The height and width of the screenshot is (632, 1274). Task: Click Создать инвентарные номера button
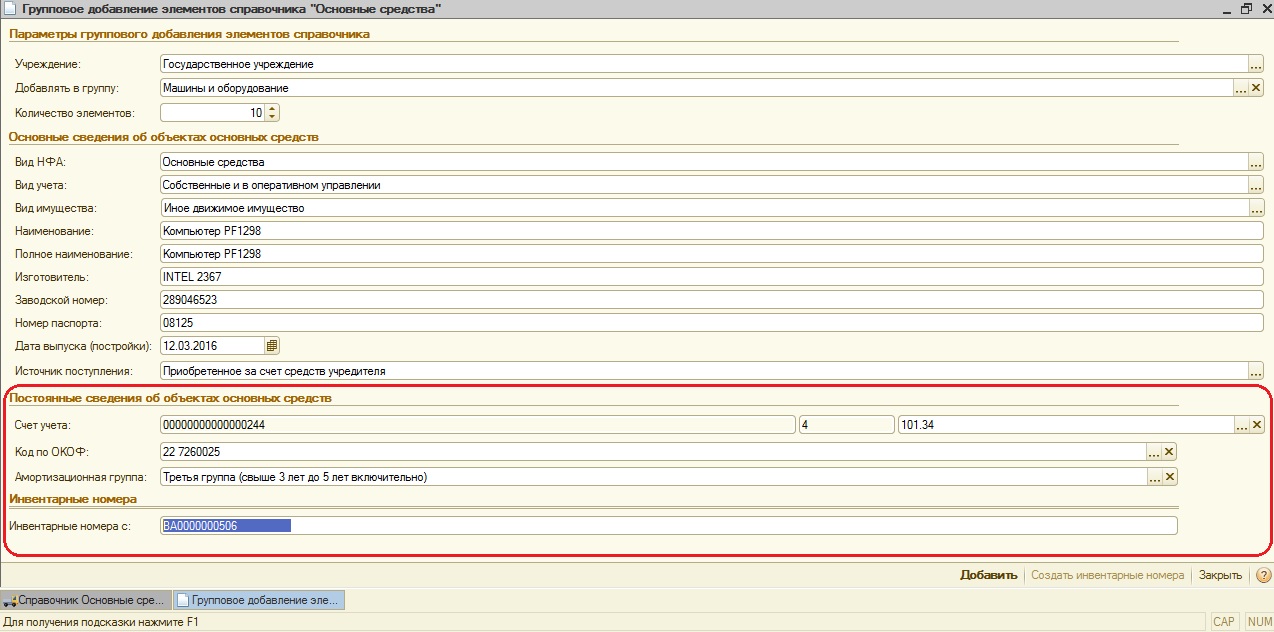[x=1107, y=575]
